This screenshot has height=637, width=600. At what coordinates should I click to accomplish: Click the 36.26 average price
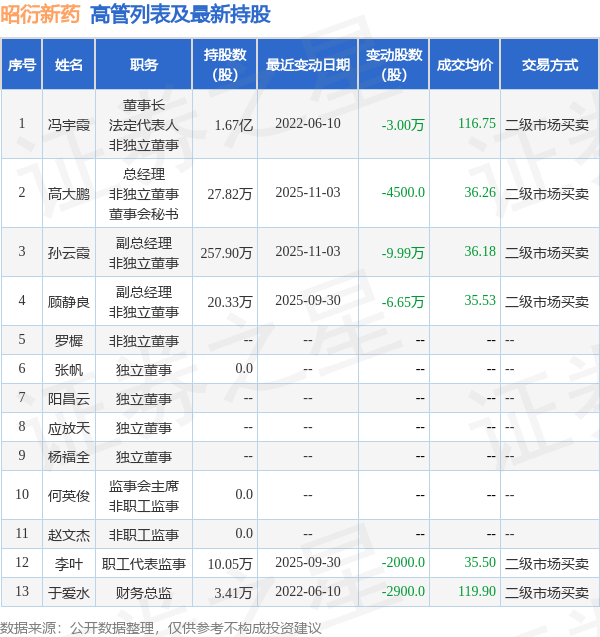480,192
